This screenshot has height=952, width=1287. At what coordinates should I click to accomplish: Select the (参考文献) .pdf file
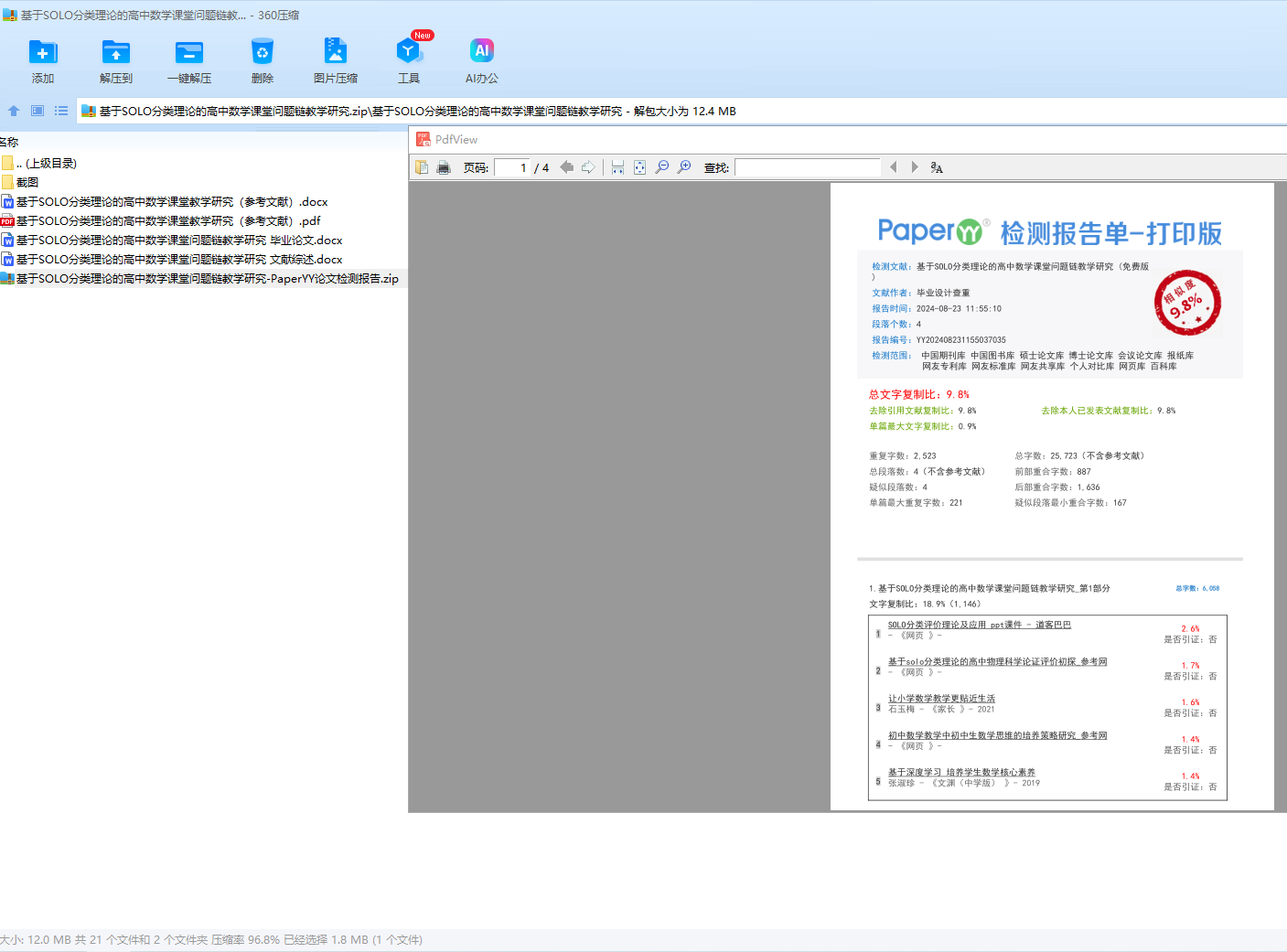click(161, 220)
